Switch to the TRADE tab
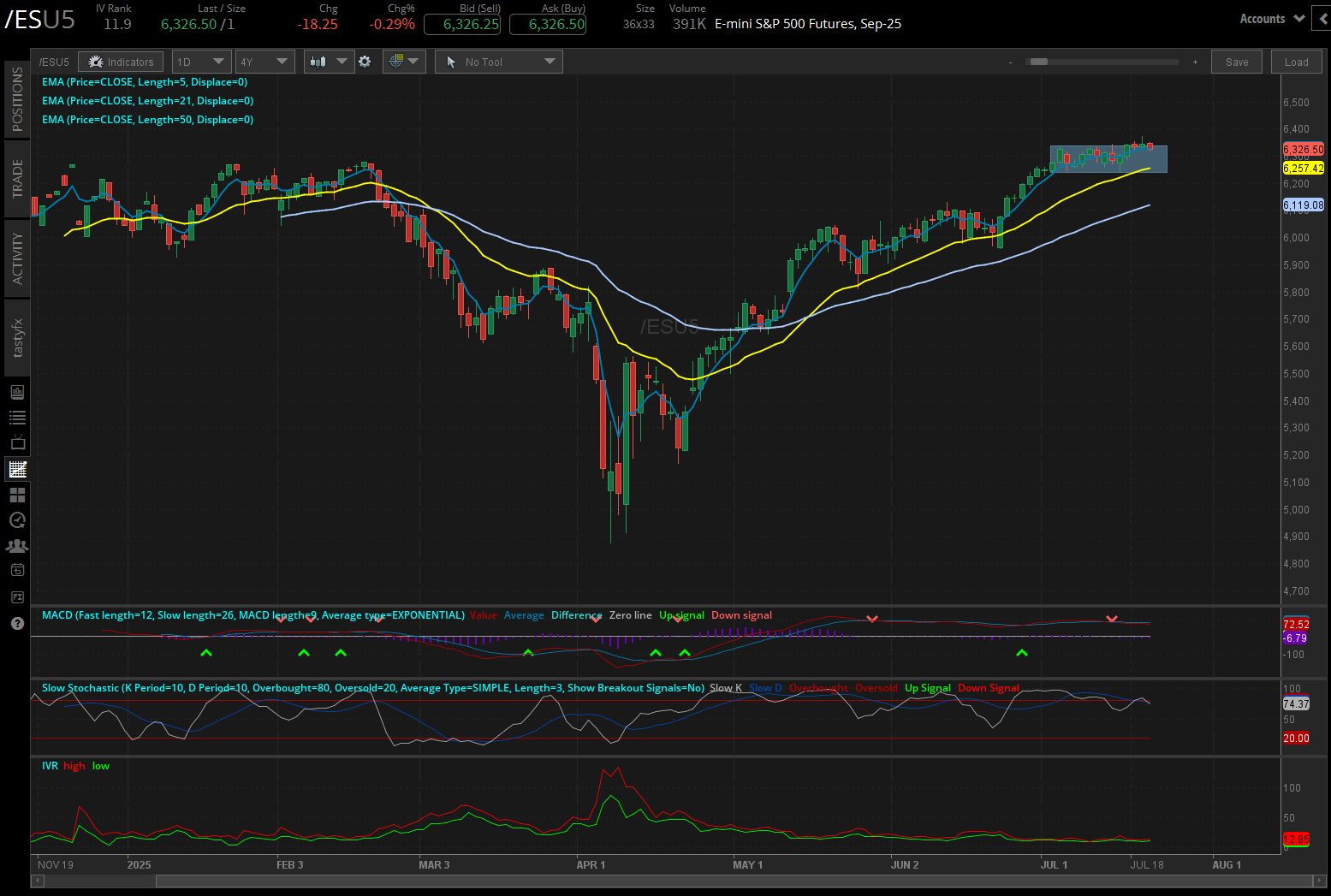The width and height of the screenshot is (1331, 896). click(x=15, y=180)
